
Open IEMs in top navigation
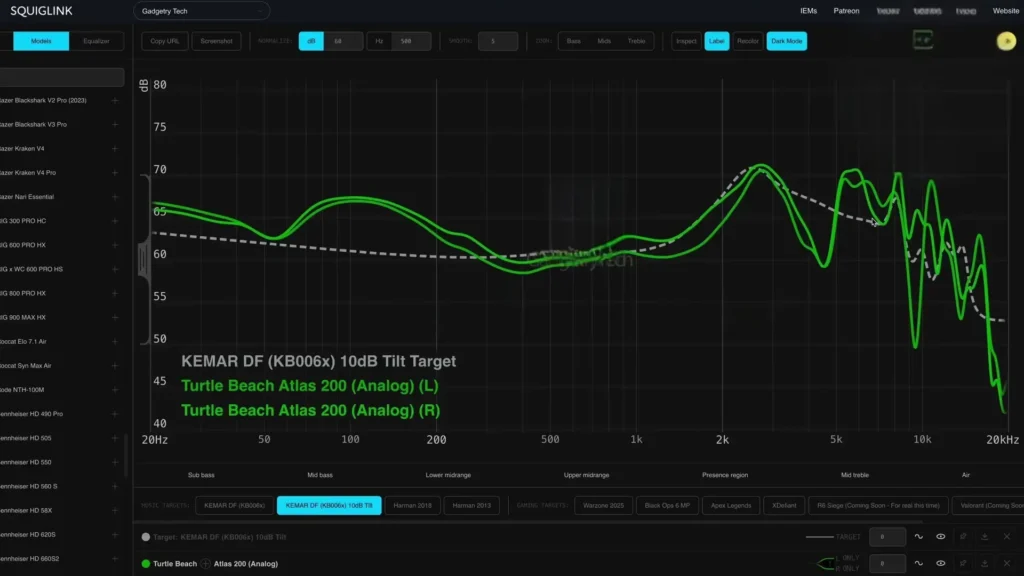tap(808, 11)
